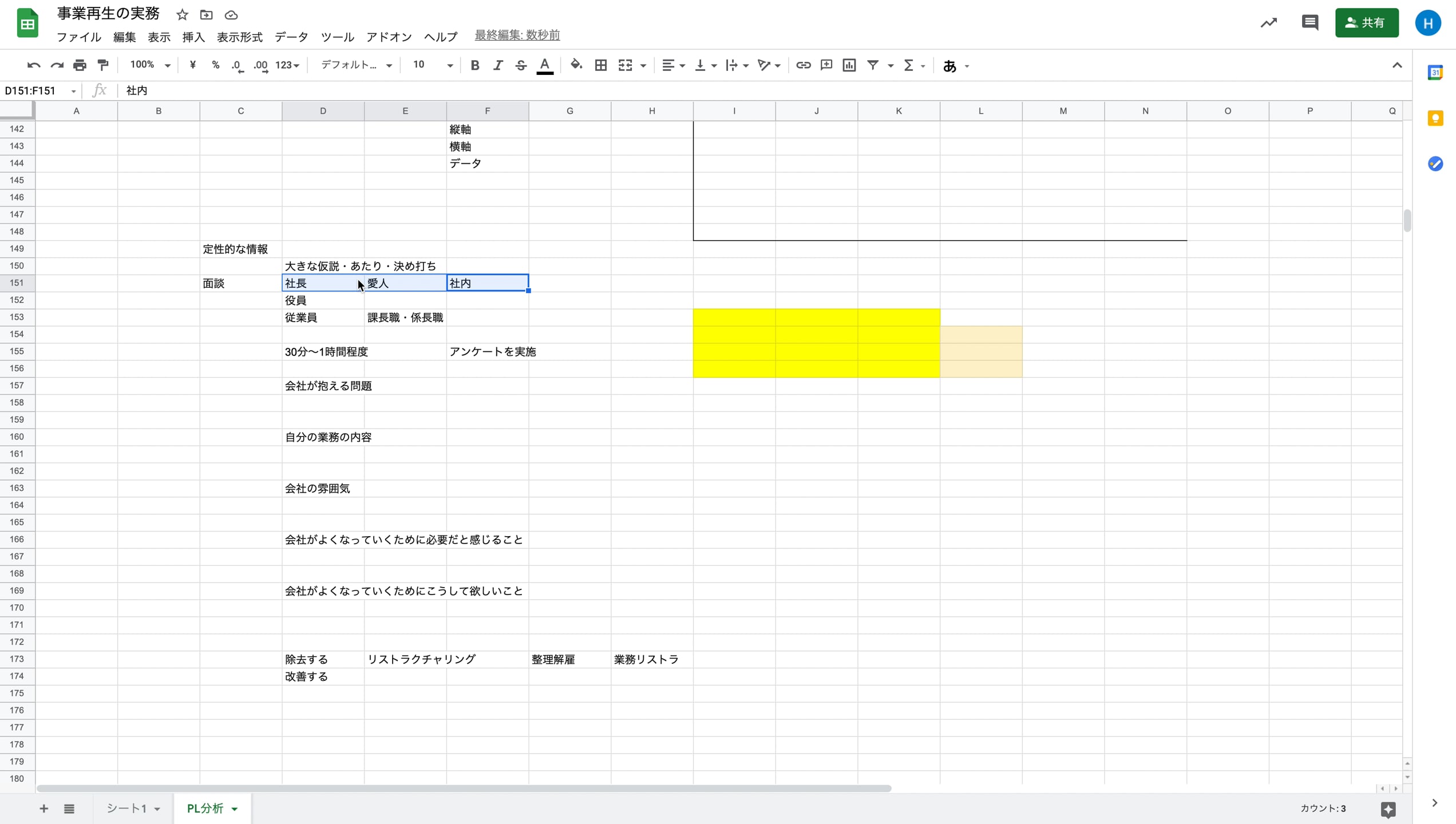Toggle italic formatting

pyautogui.click(x=497, y=65)
